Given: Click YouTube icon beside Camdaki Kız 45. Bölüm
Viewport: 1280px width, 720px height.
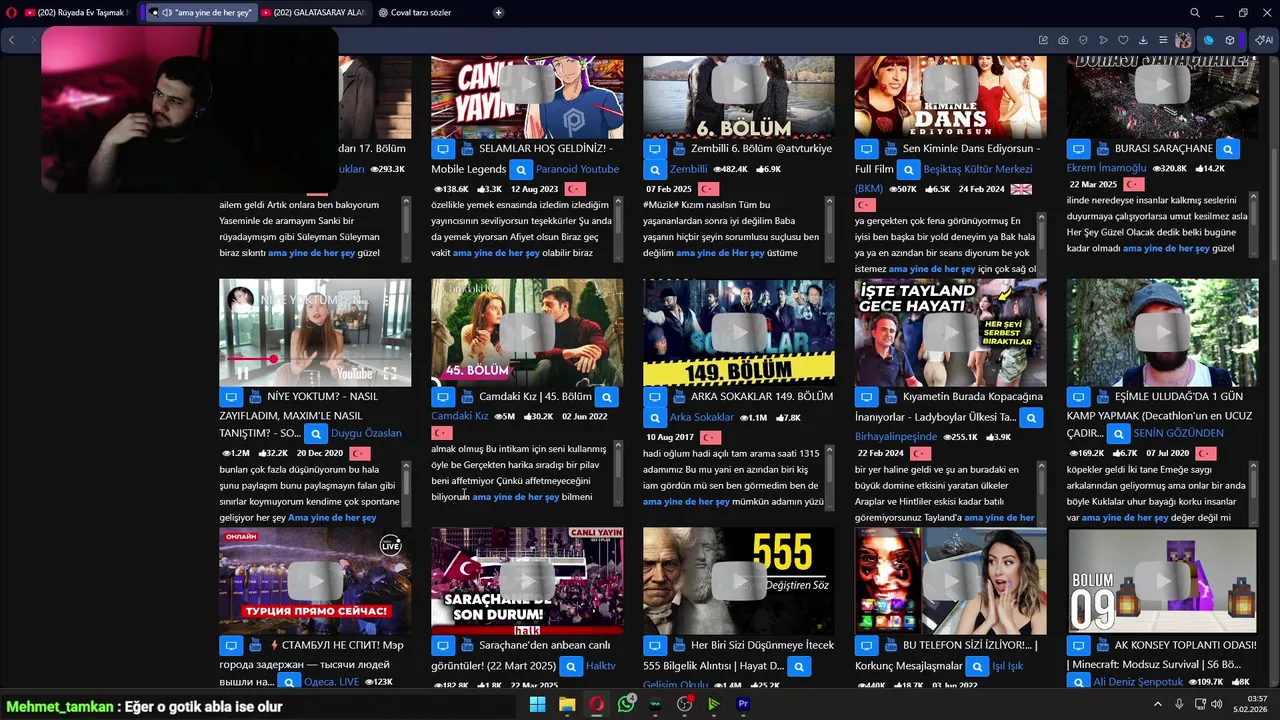Looking at the screenshot, I should pos(467,397).
